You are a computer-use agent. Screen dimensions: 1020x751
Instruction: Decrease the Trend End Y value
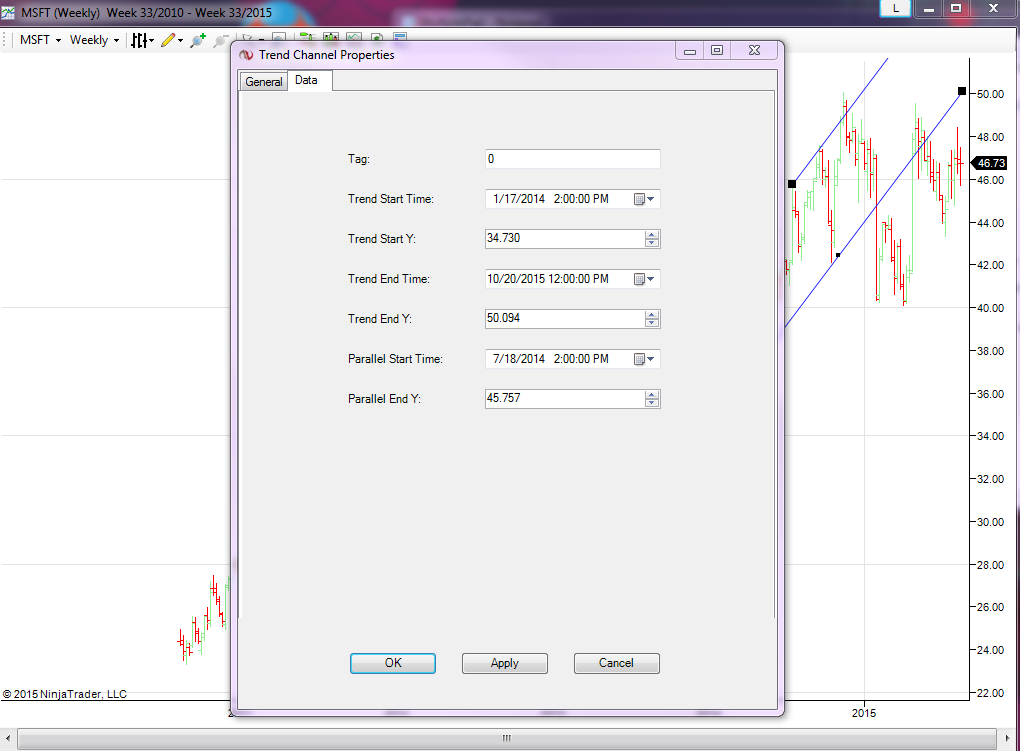(x=652, y=323)
